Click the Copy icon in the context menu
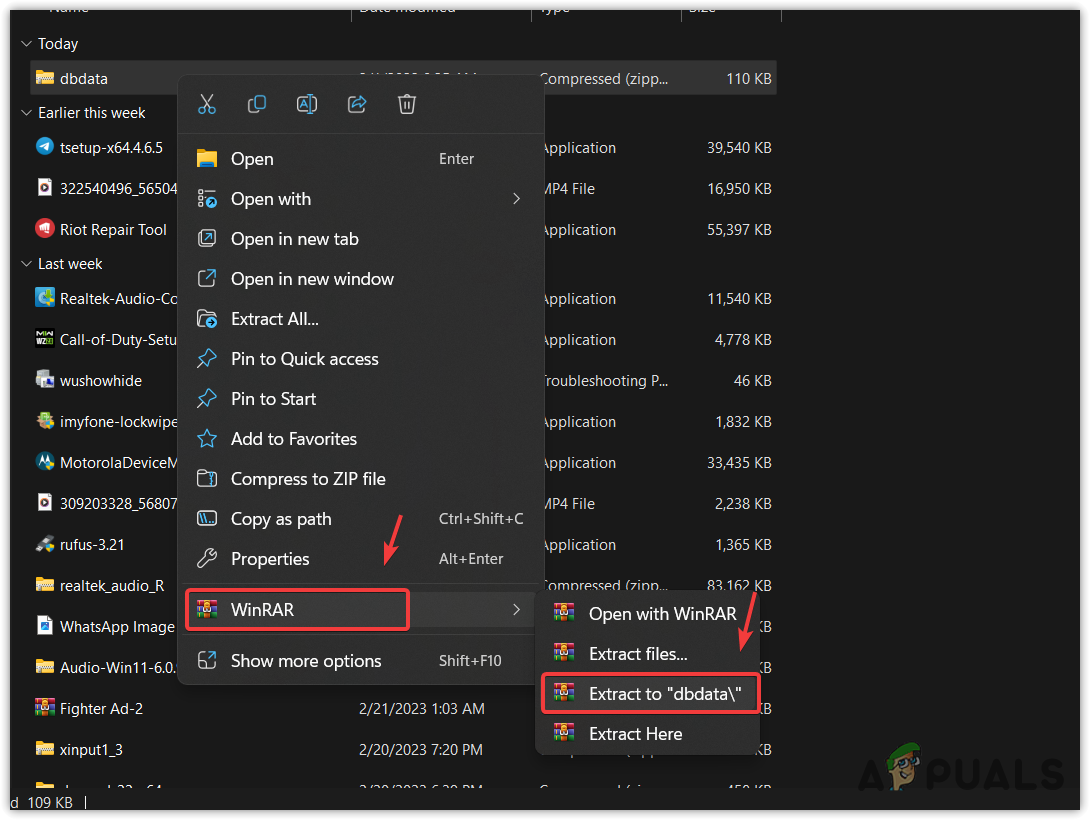This screenshot has width=1090, height=820. coord(257,103)
